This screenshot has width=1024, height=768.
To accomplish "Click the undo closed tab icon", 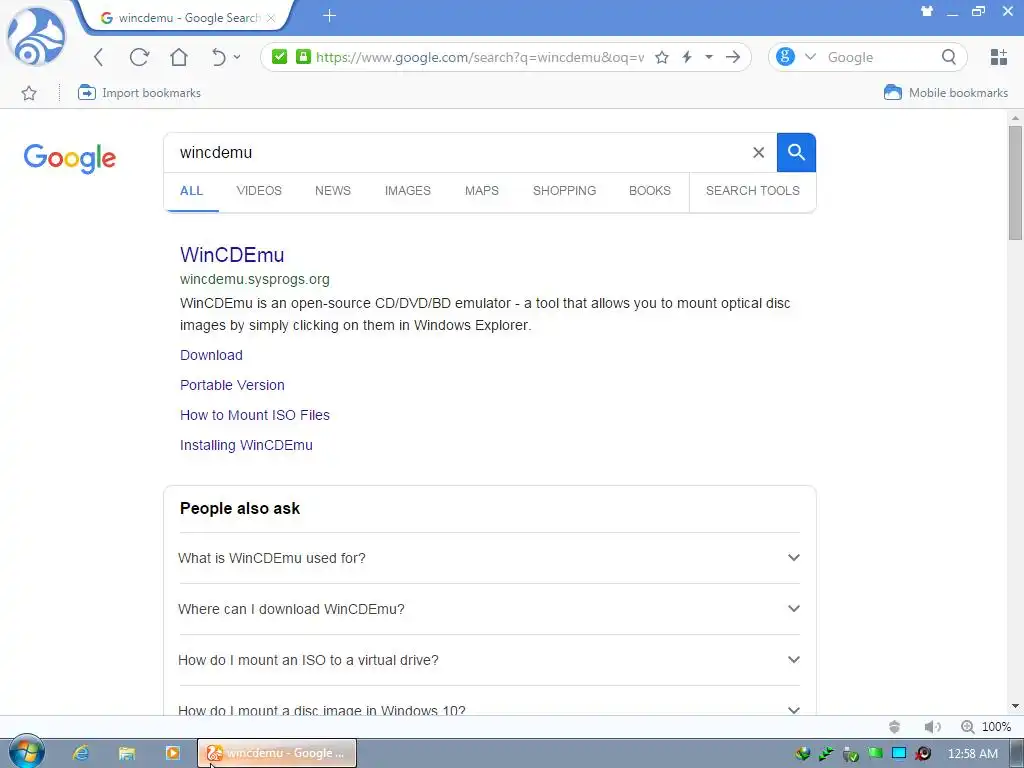I will [219, 57].
